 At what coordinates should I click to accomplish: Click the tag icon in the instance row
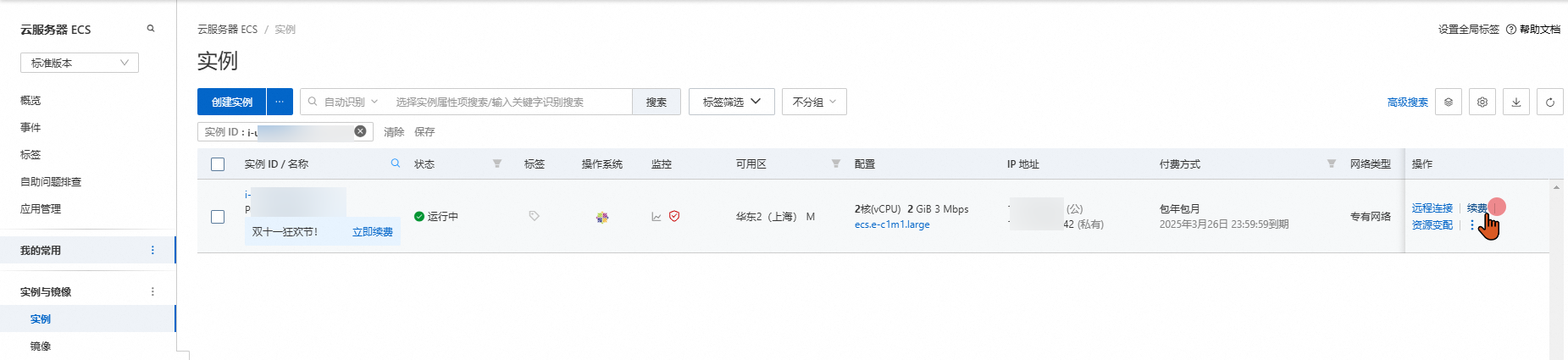534,216
